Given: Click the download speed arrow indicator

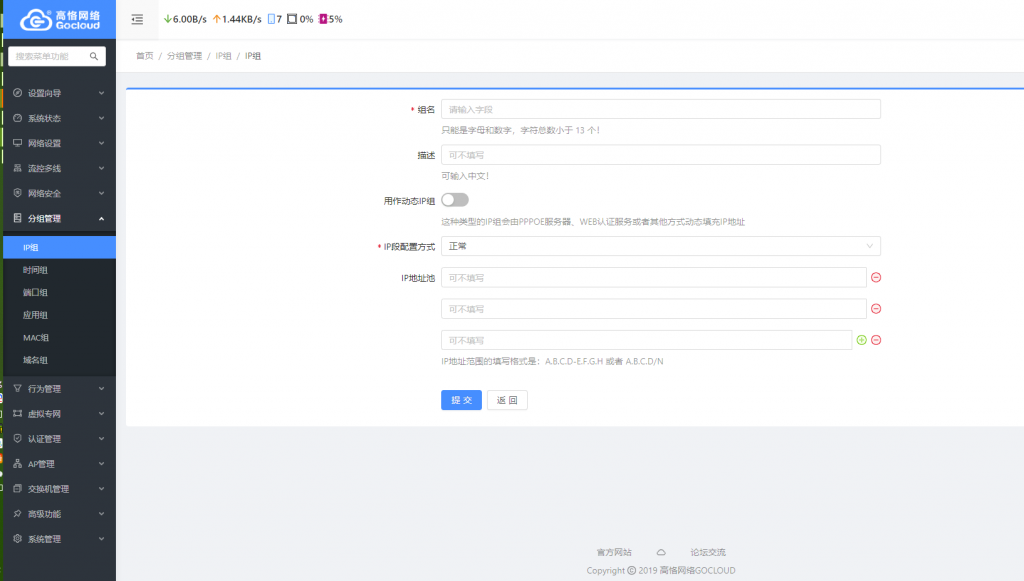Looking at the screenshot, I should click(168, 19).
